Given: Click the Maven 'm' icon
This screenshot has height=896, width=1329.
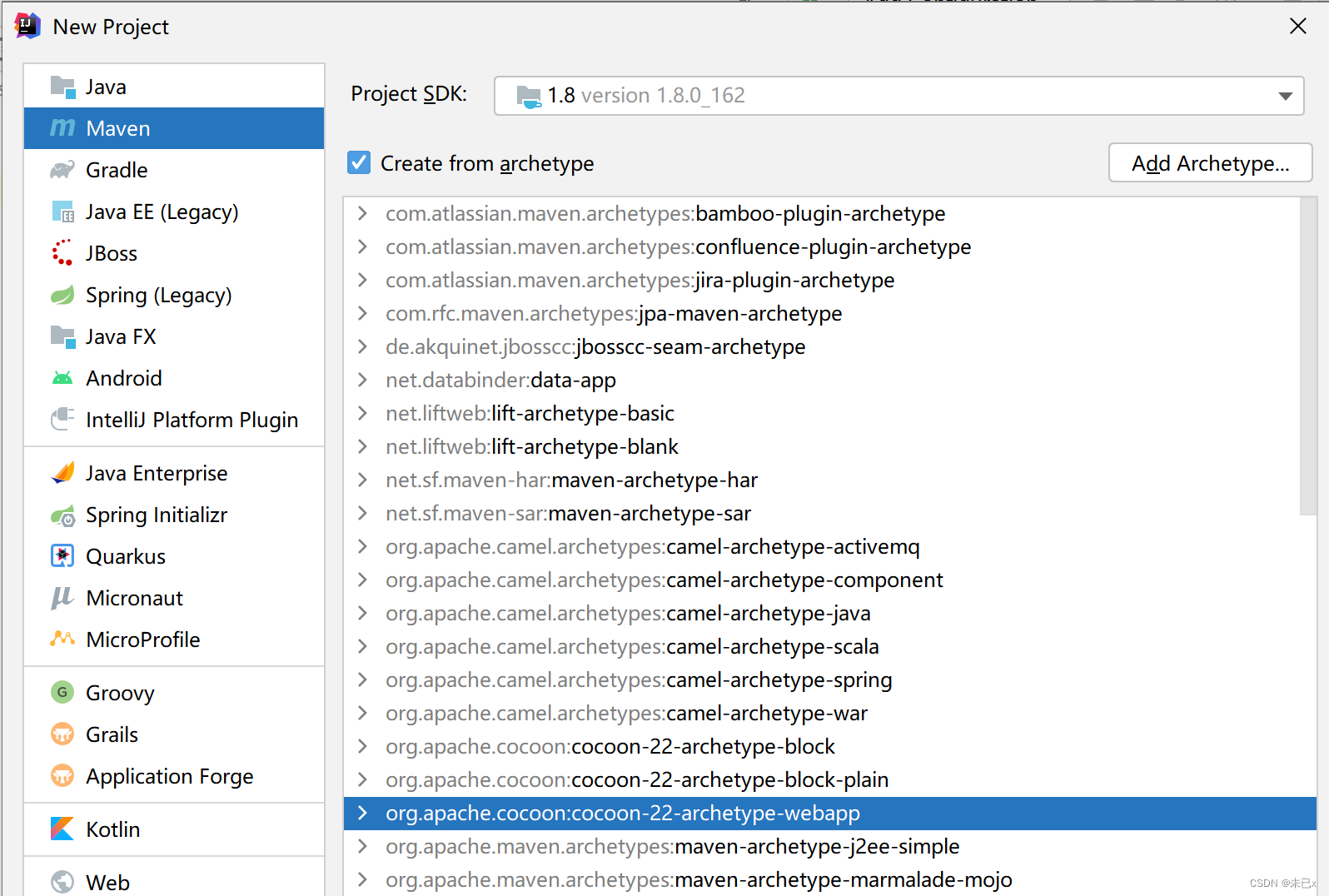Looking at the screenshot, I should pos(62,127).
